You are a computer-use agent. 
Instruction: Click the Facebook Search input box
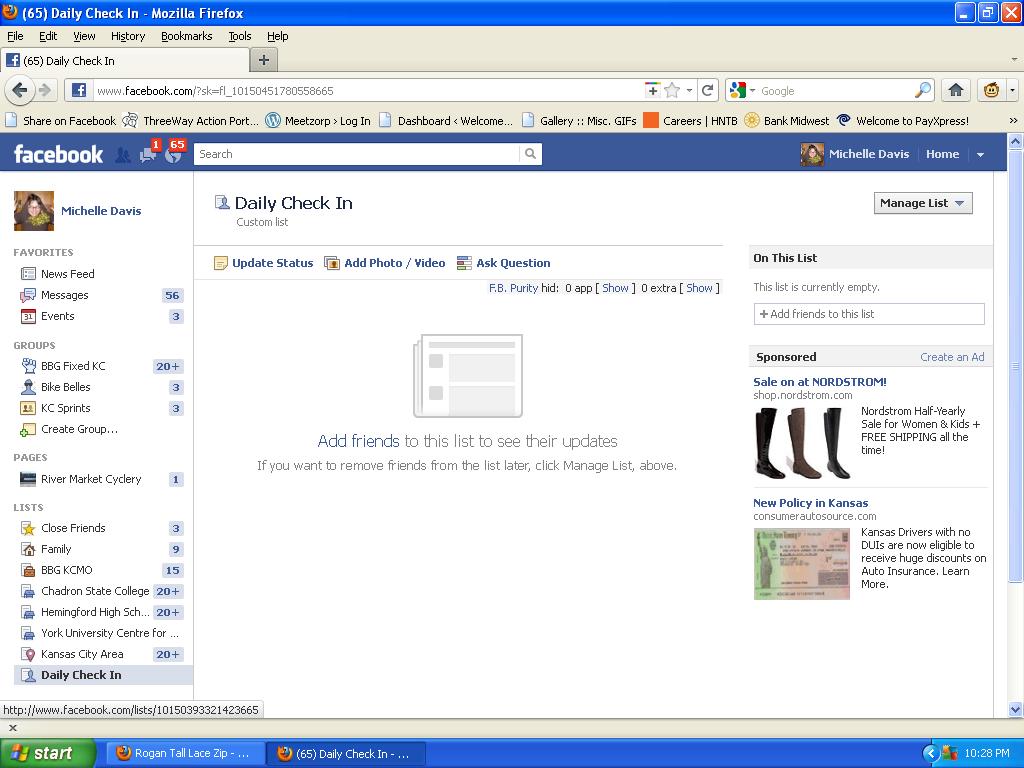(x=357, y=154)
